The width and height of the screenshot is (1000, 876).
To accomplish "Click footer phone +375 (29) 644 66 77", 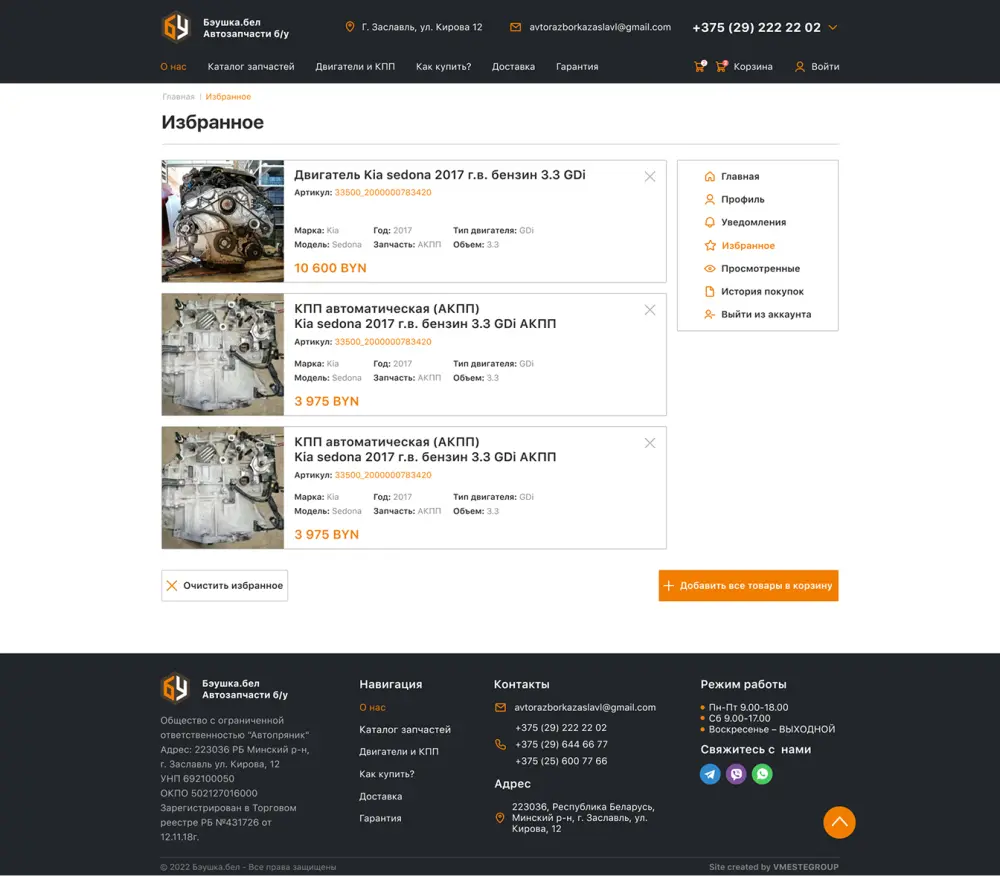I will 561,744.
